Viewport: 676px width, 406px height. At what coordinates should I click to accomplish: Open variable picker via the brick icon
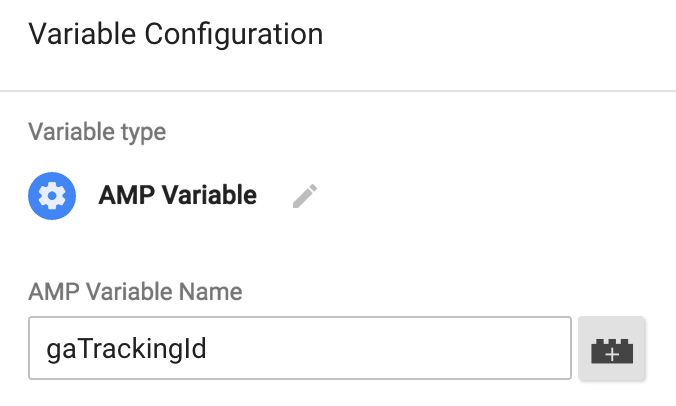(x=612, y=349)
